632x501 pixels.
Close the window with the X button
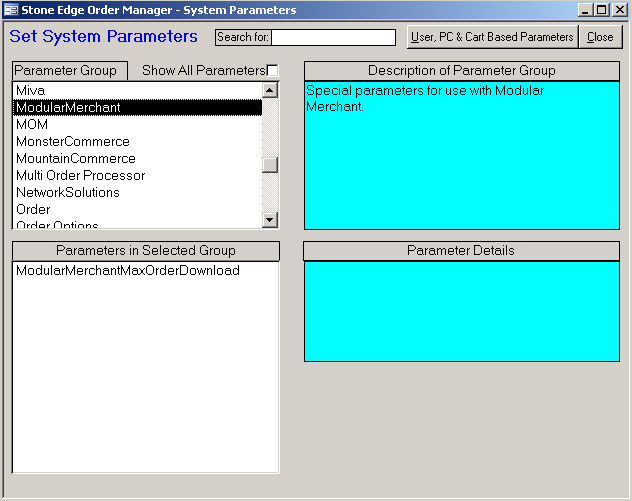(620, 10)
